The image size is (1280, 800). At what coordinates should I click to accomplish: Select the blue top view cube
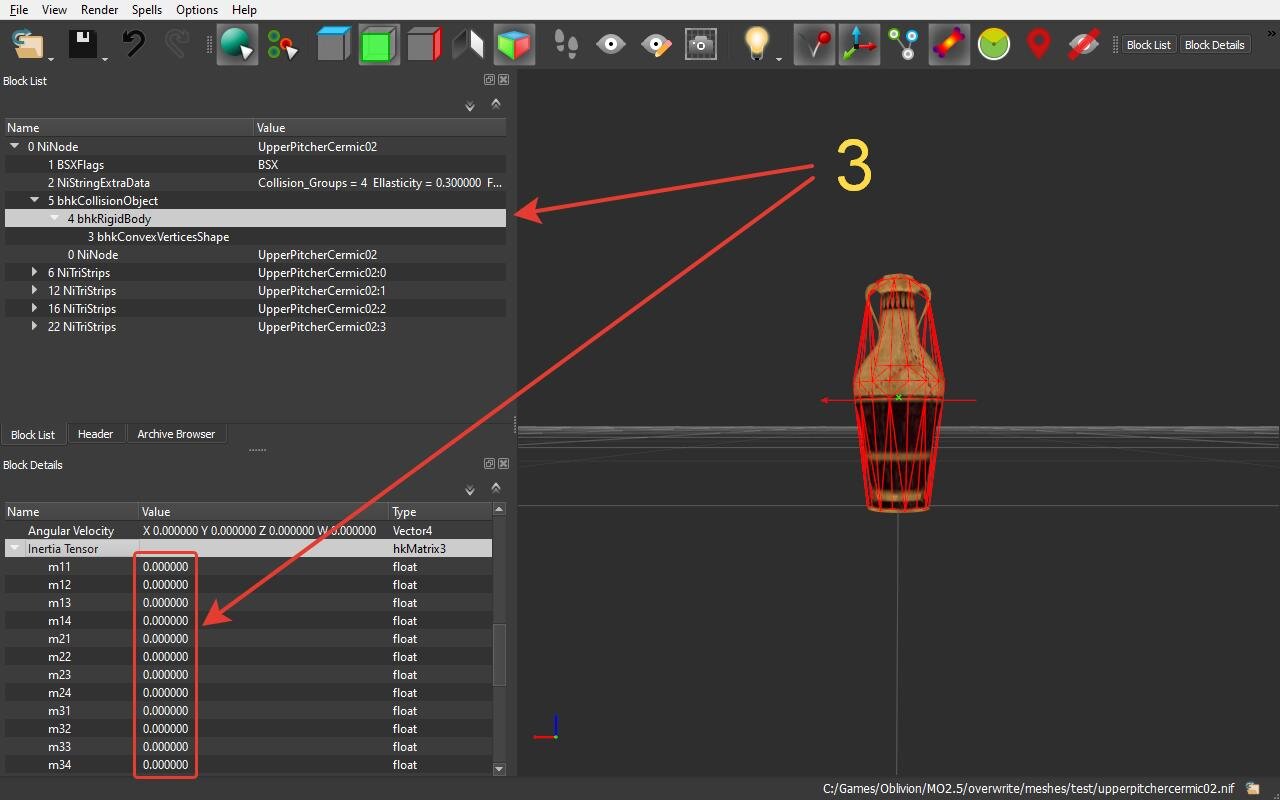coord(333,45)
